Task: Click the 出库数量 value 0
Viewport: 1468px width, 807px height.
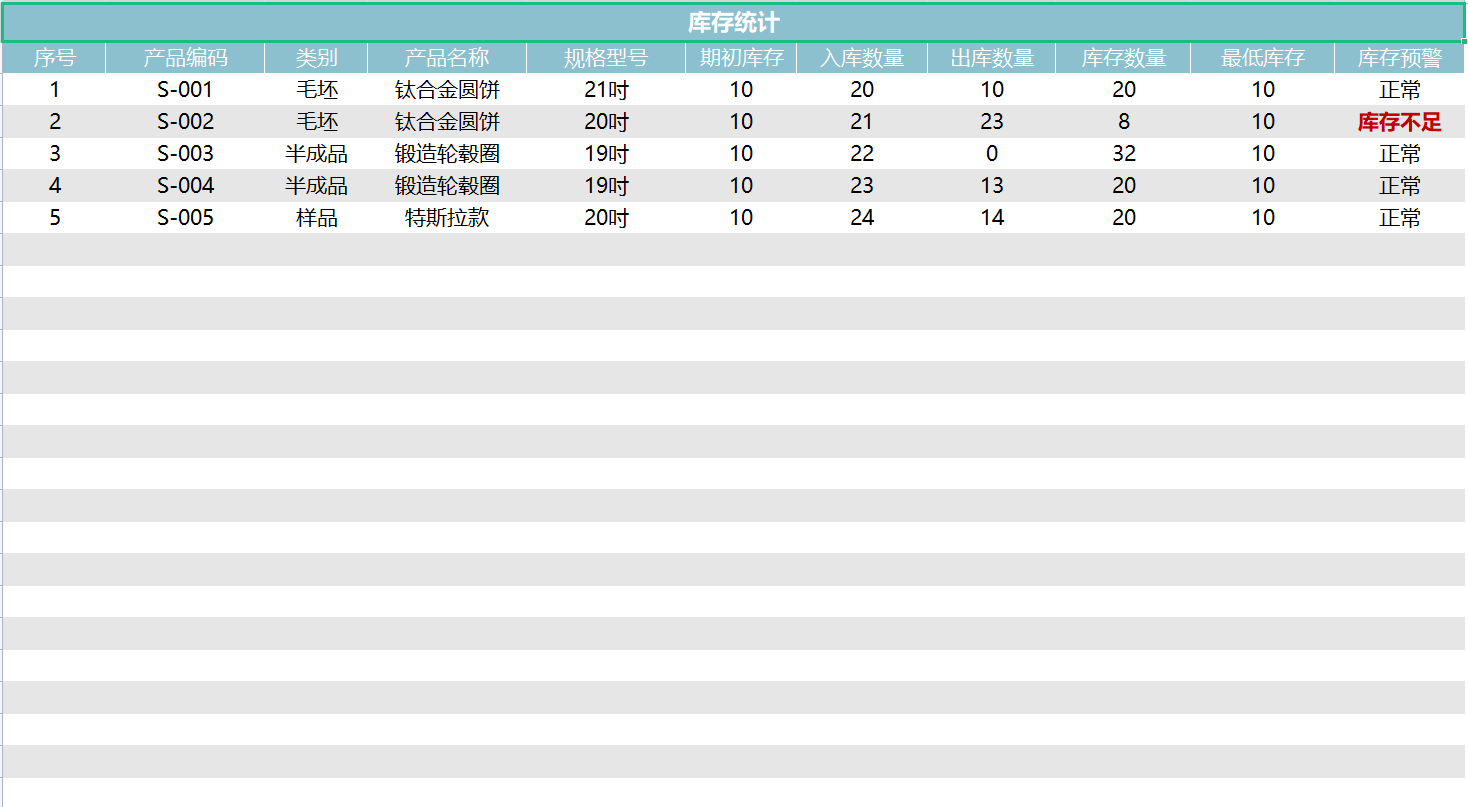Action: pyautogui.click(x=992, y=154)
